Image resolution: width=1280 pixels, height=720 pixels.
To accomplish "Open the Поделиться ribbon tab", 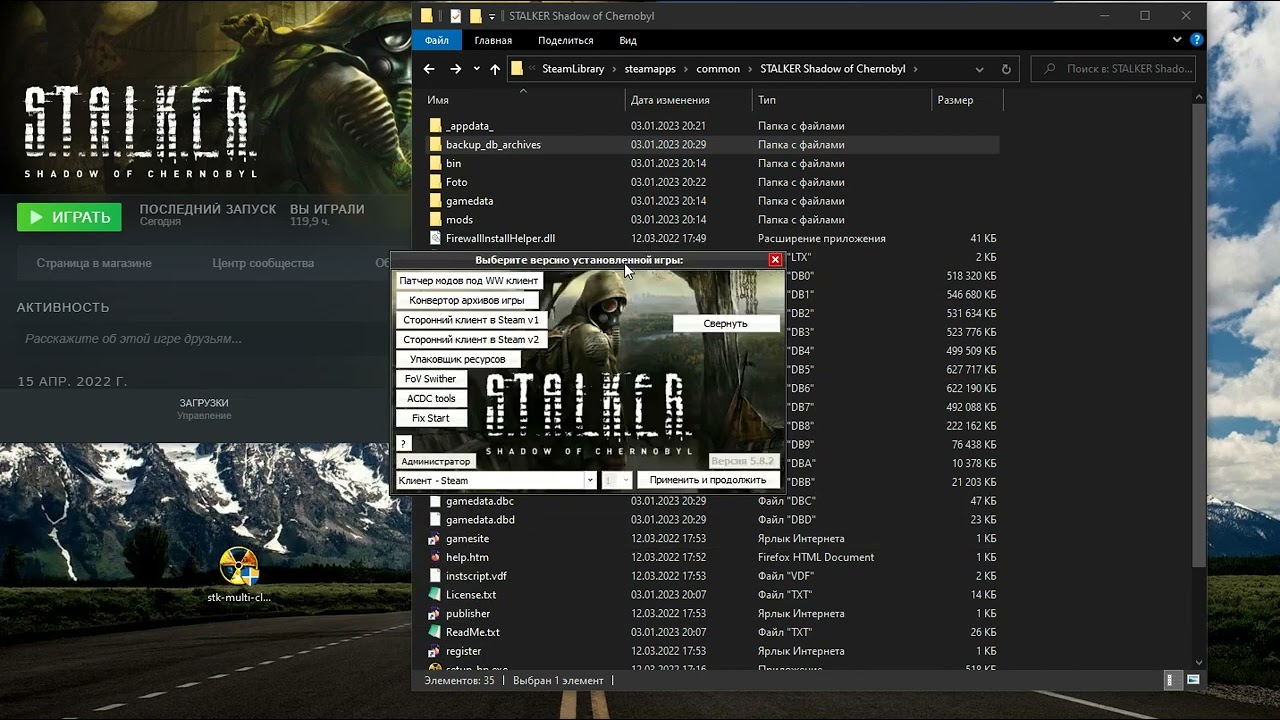I will (565, 40).
